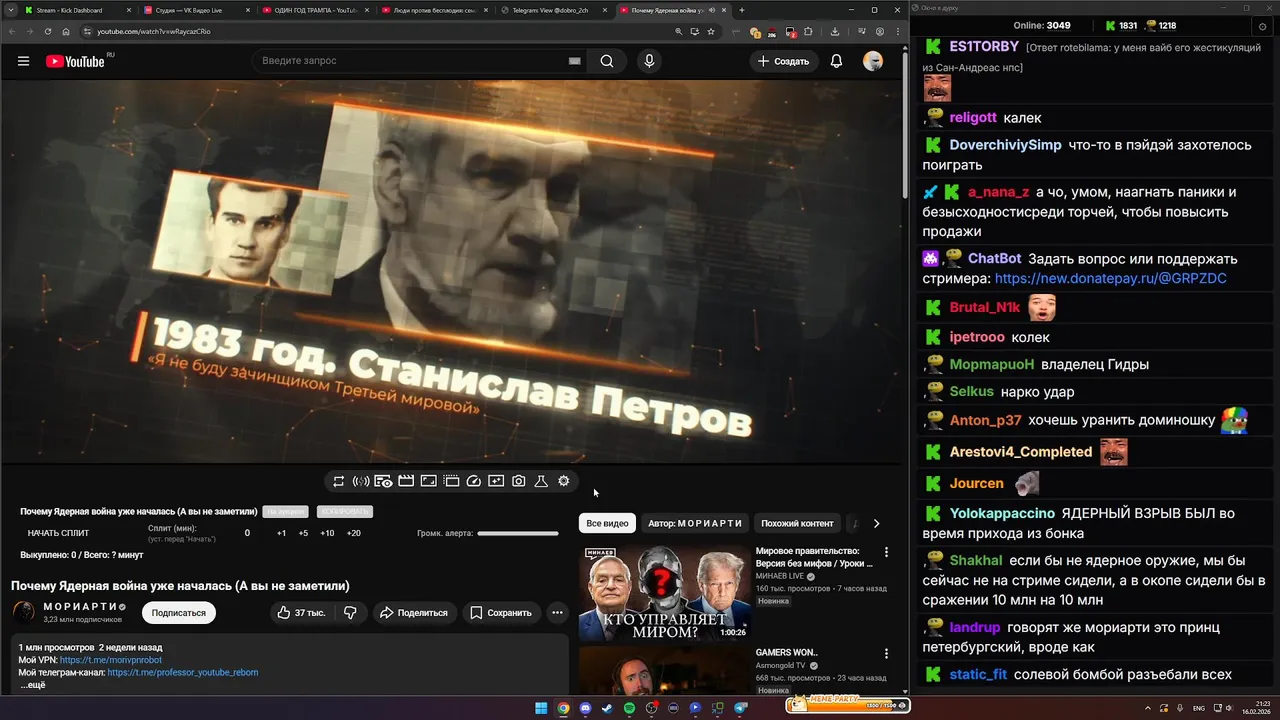Like the video with 37 тыс. thumbs up
This screenshot has height=720, width=1280.
pyautogui.click(x=302, y=613)
